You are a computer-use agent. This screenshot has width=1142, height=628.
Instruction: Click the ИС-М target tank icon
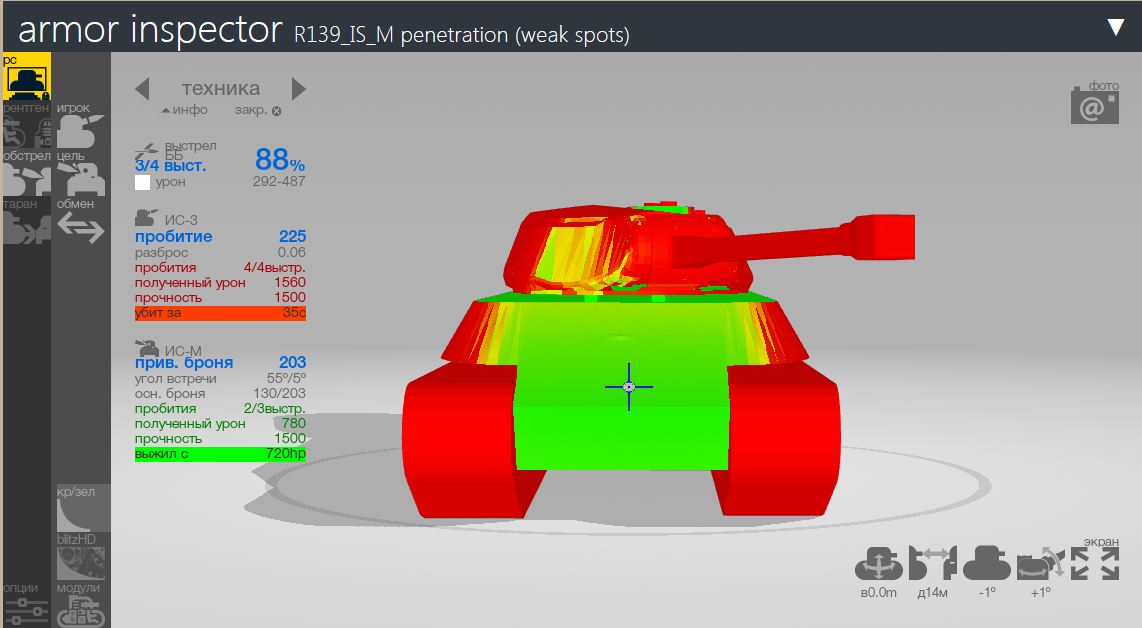(x=146, y=348)
